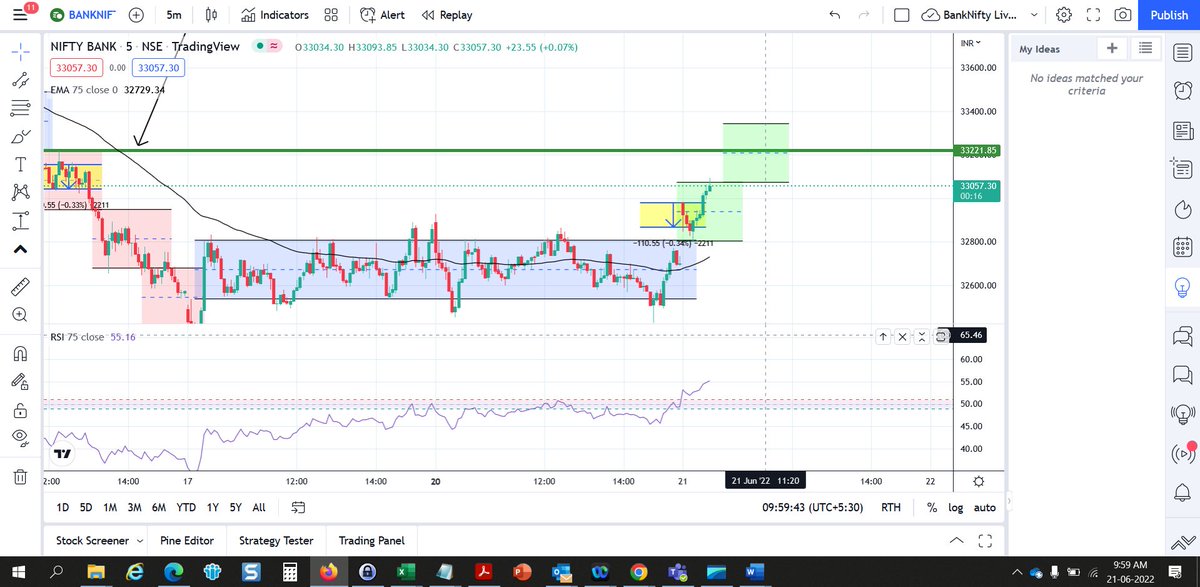Add a symbol to compare
Screen dimensions: 1200x587
click(136, 15)
